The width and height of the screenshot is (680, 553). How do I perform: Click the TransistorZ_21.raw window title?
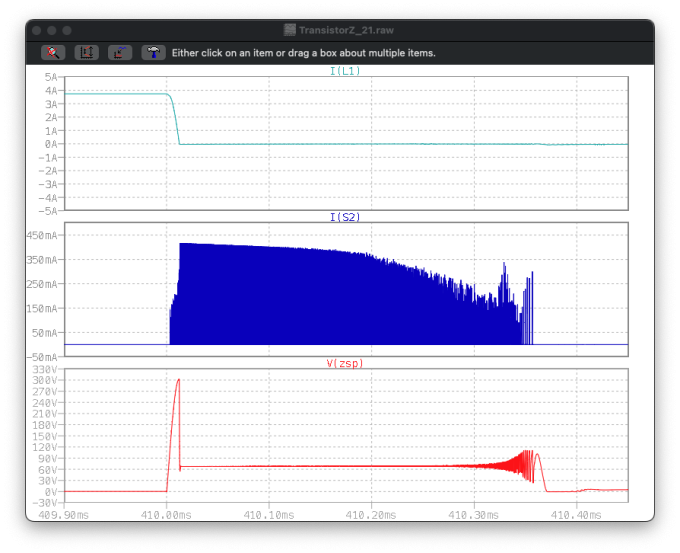pos(347,31)
